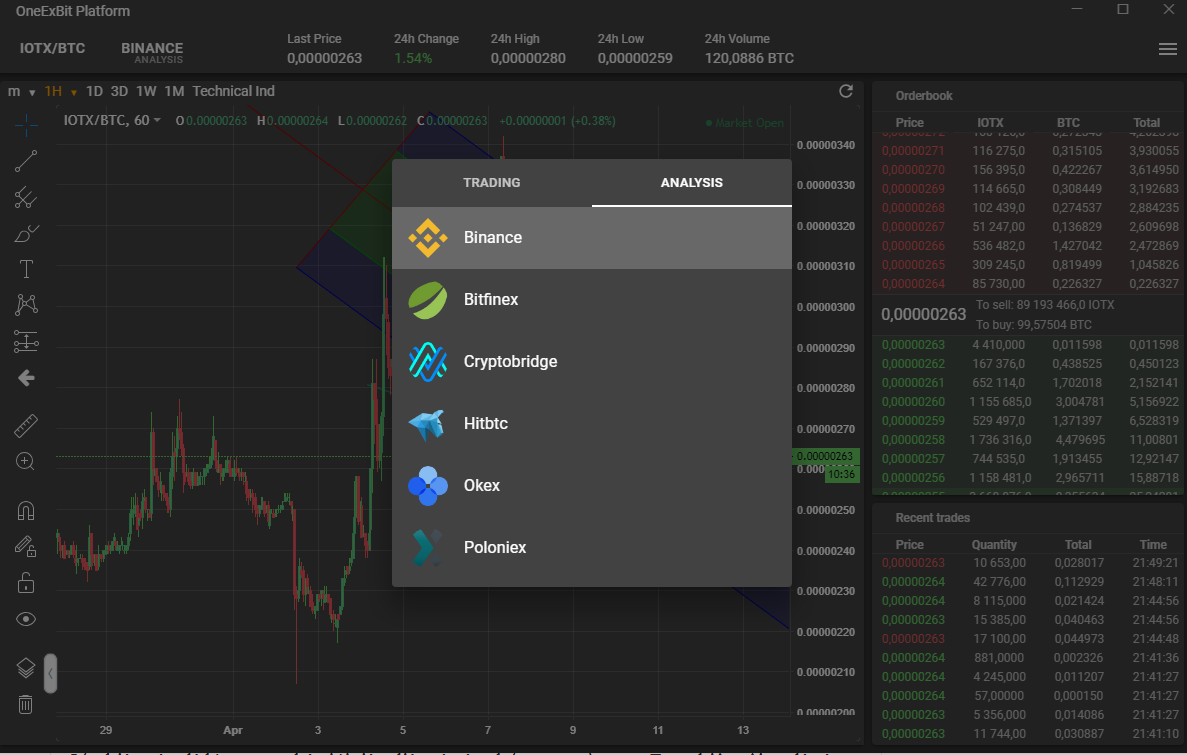This screenshot has width=1187, height=755.
Task: Select the 1H timeframe
Action: [x=53, y=91]
